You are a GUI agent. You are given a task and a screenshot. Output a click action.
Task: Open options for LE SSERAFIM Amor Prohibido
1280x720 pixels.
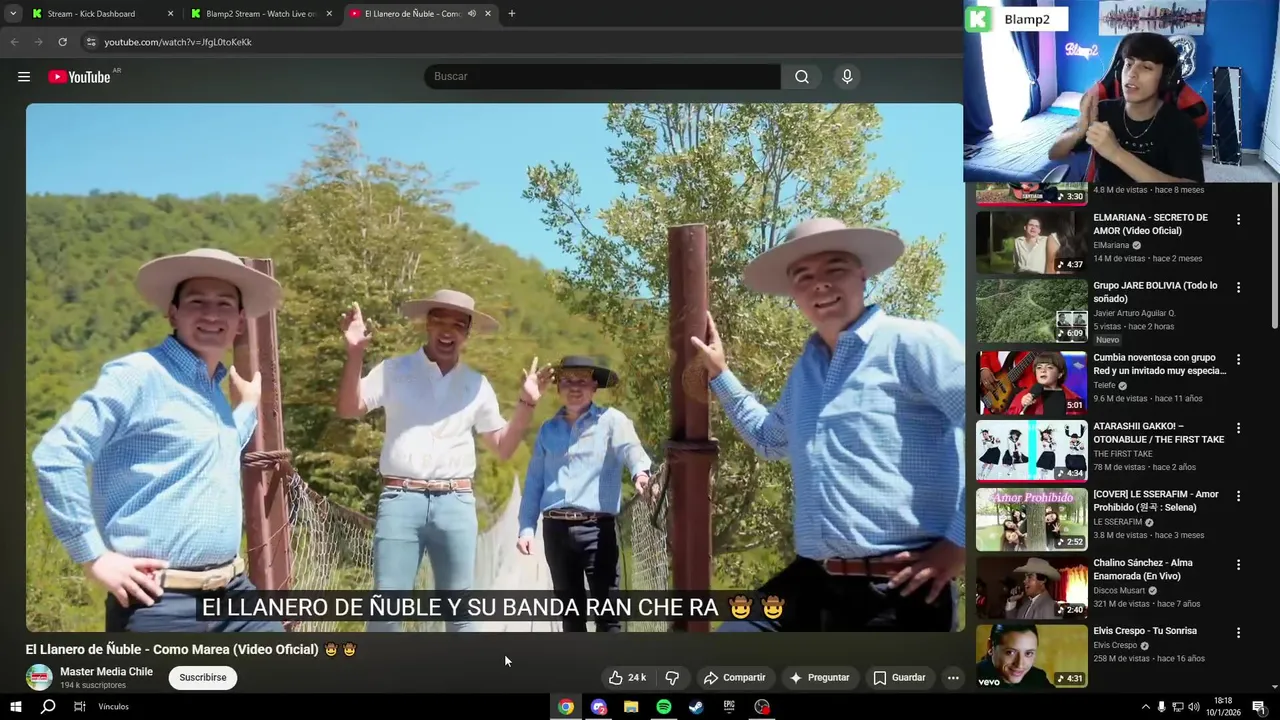1238,496
